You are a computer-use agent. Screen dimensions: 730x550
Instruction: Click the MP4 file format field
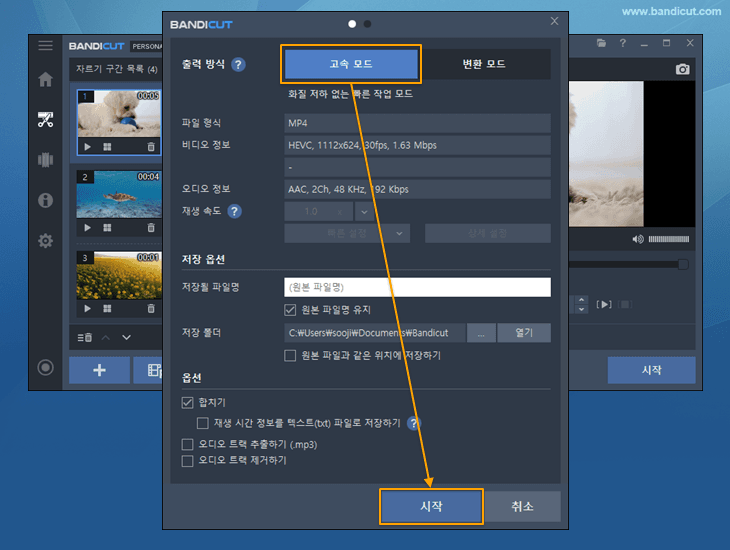coord(418,123)
